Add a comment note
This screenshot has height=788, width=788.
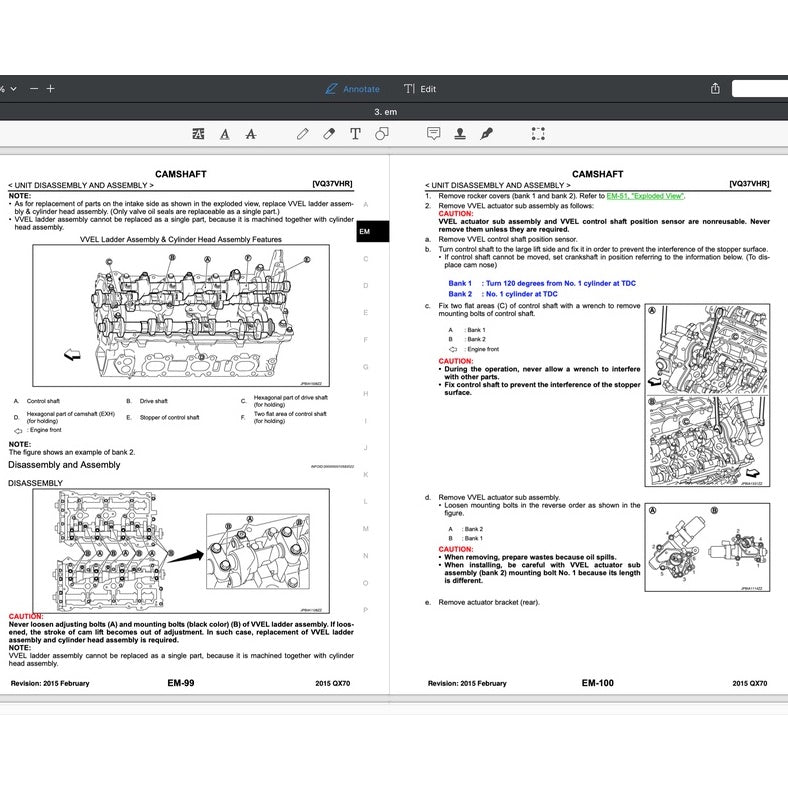coord(434,134)
